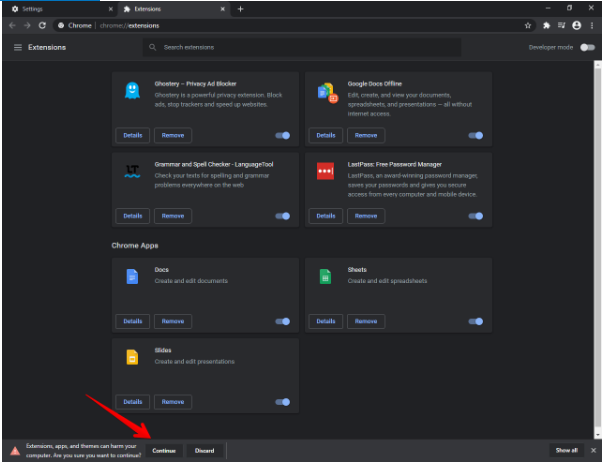Click the Docs app icon
Screen dimensions: 608x463
pos(132,276)
